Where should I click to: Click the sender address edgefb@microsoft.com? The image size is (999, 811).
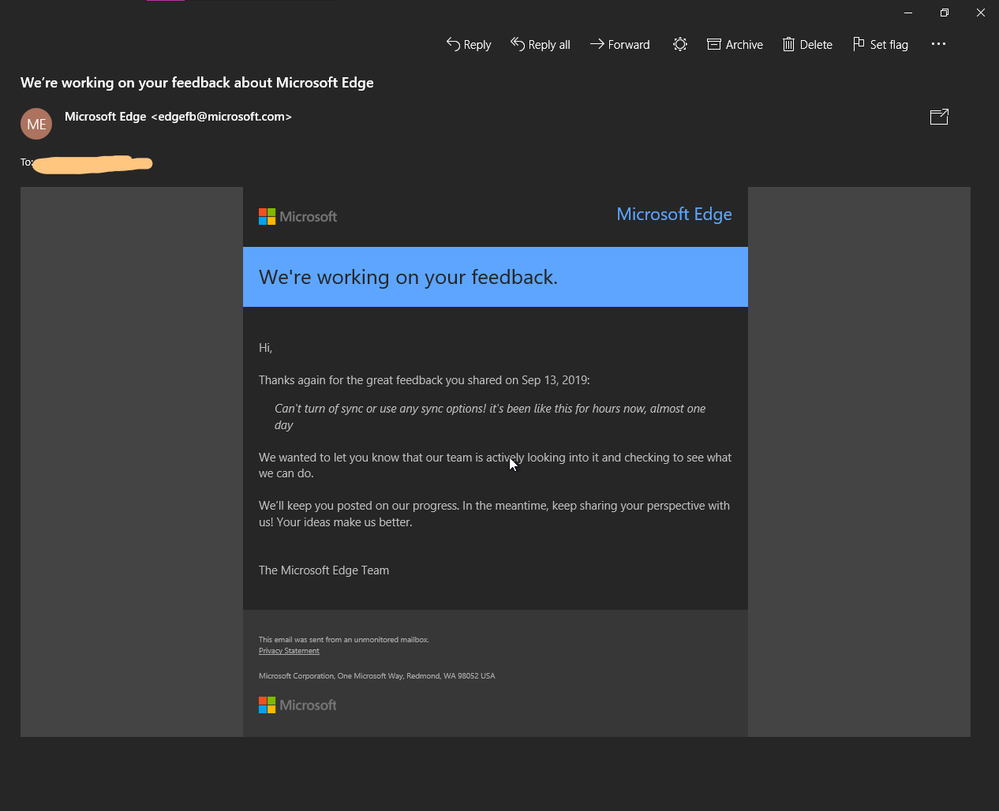click(222, 116)
